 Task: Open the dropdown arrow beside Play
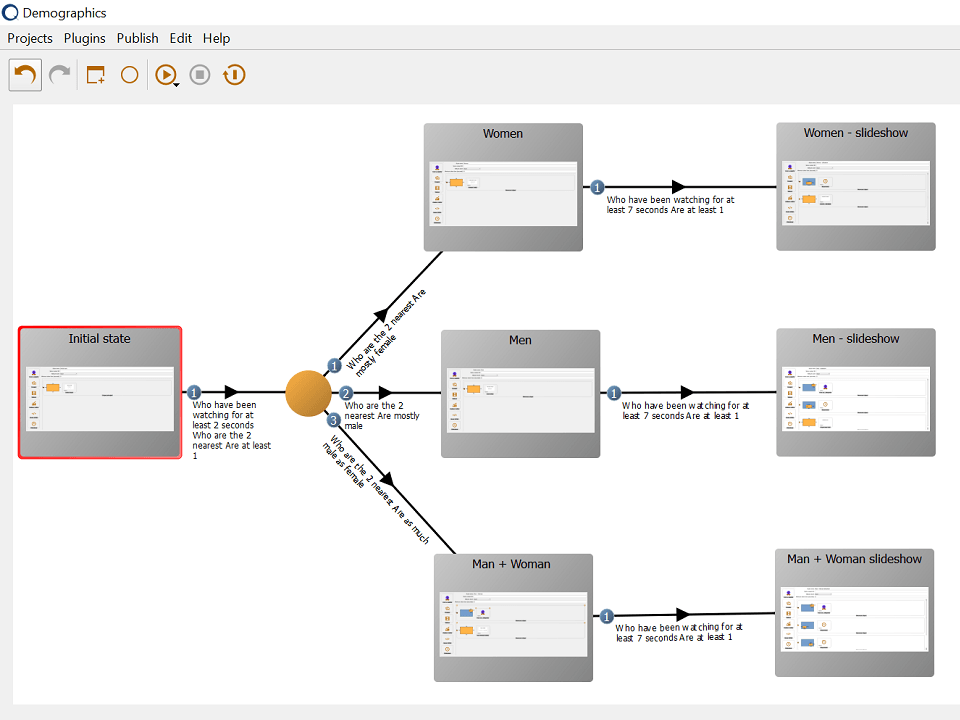pos(177,84)
